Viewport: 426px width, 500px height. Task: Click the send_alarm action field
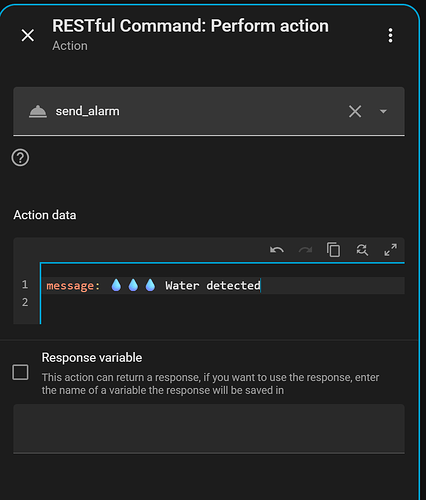tap(209, 111)
